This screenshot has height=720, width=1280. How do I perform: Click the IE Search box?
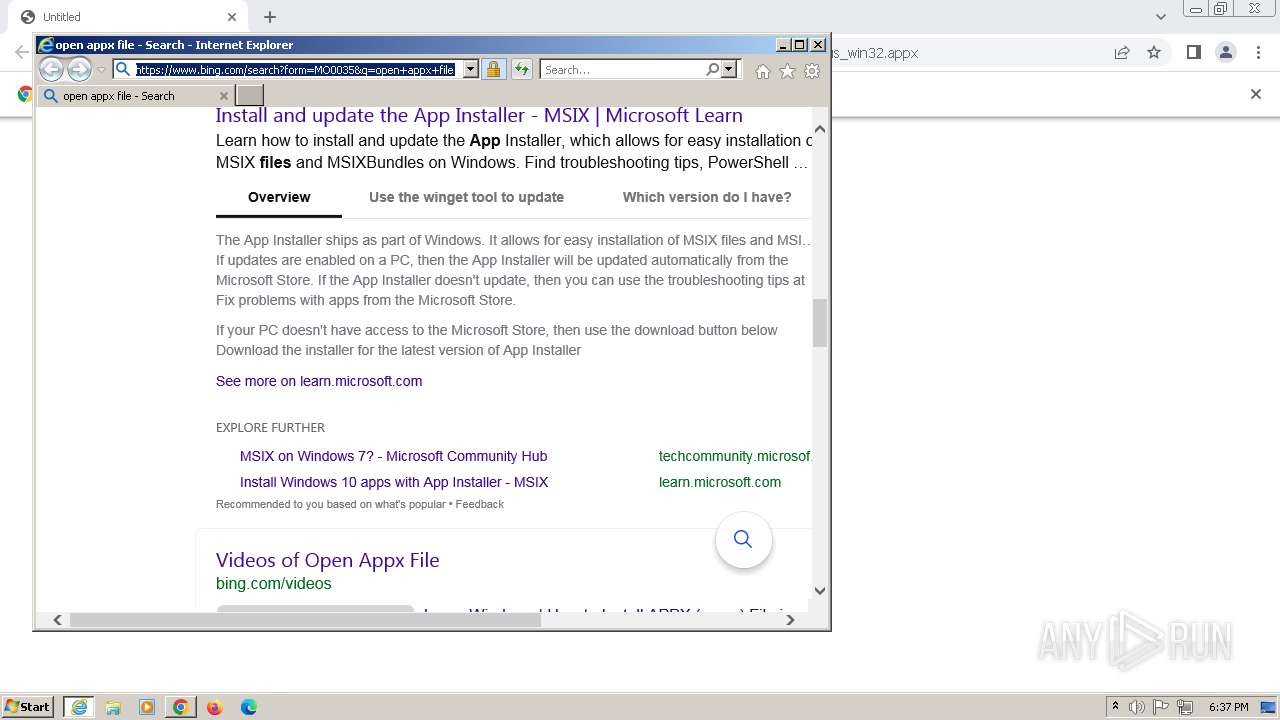623,70
